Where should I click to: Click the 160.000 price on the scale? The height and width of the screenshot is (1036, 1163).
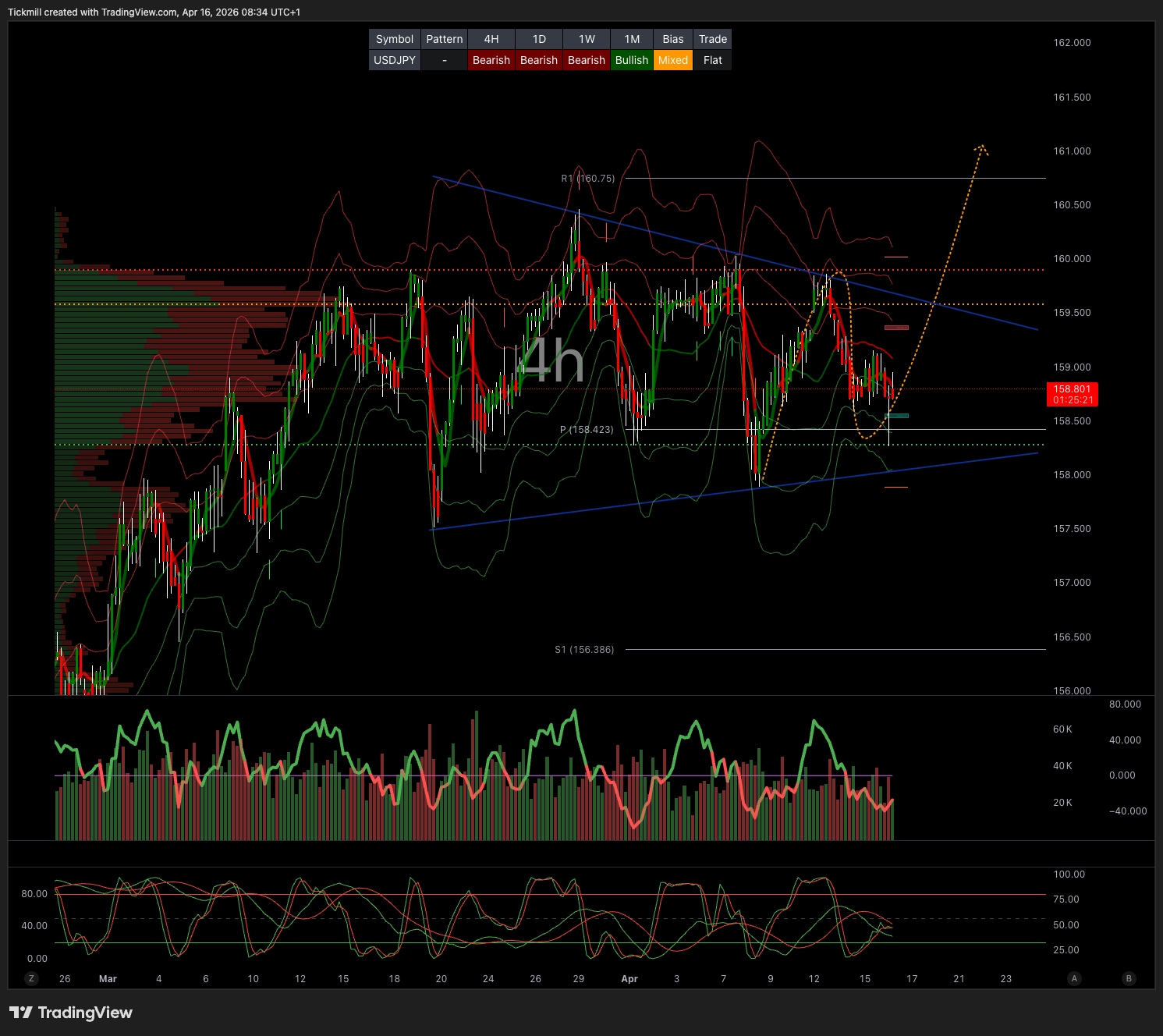[x=1072, y=259]
